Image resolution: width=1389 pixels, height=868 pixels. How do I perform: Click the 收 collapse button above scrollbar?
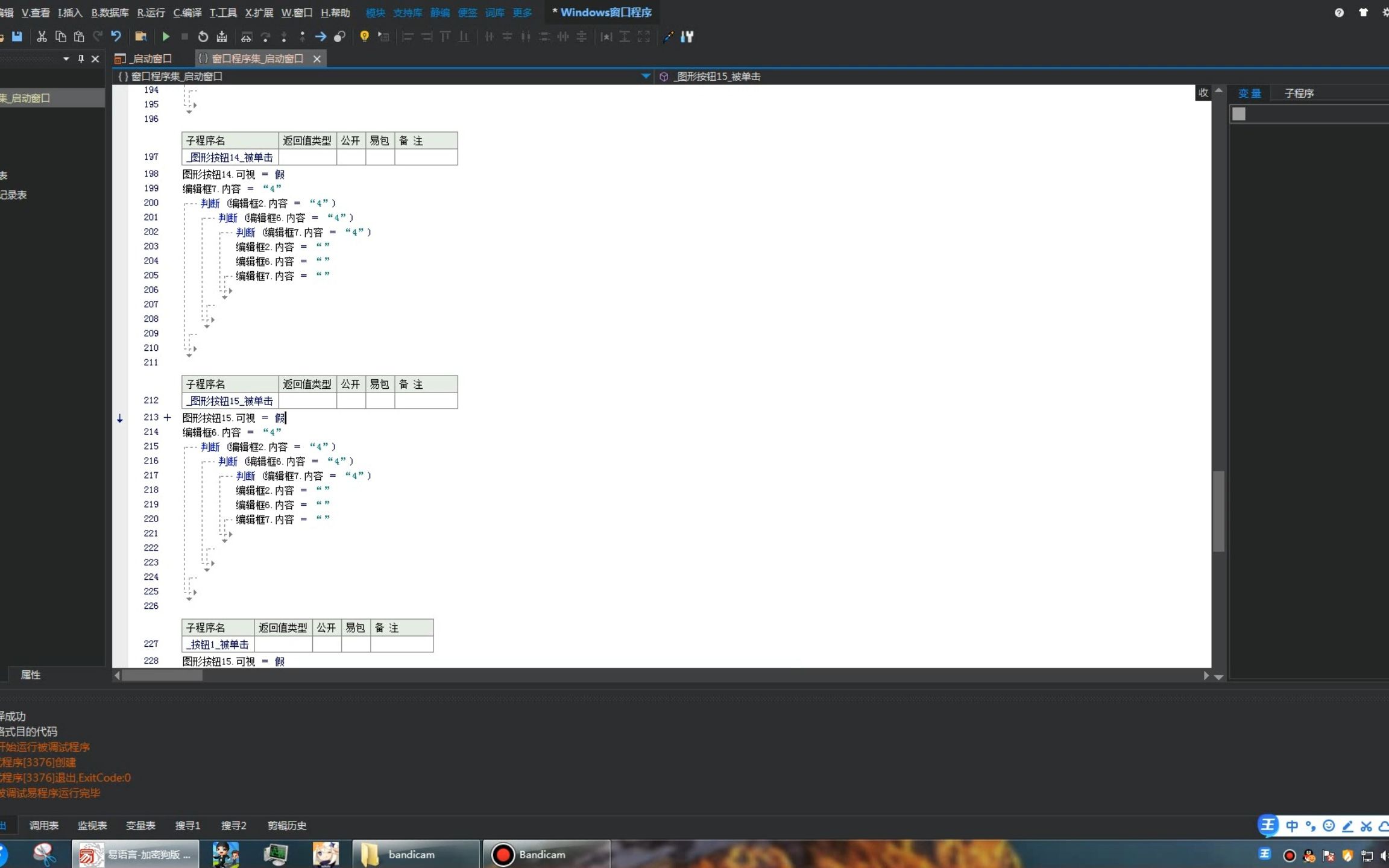pos(1203,93)
